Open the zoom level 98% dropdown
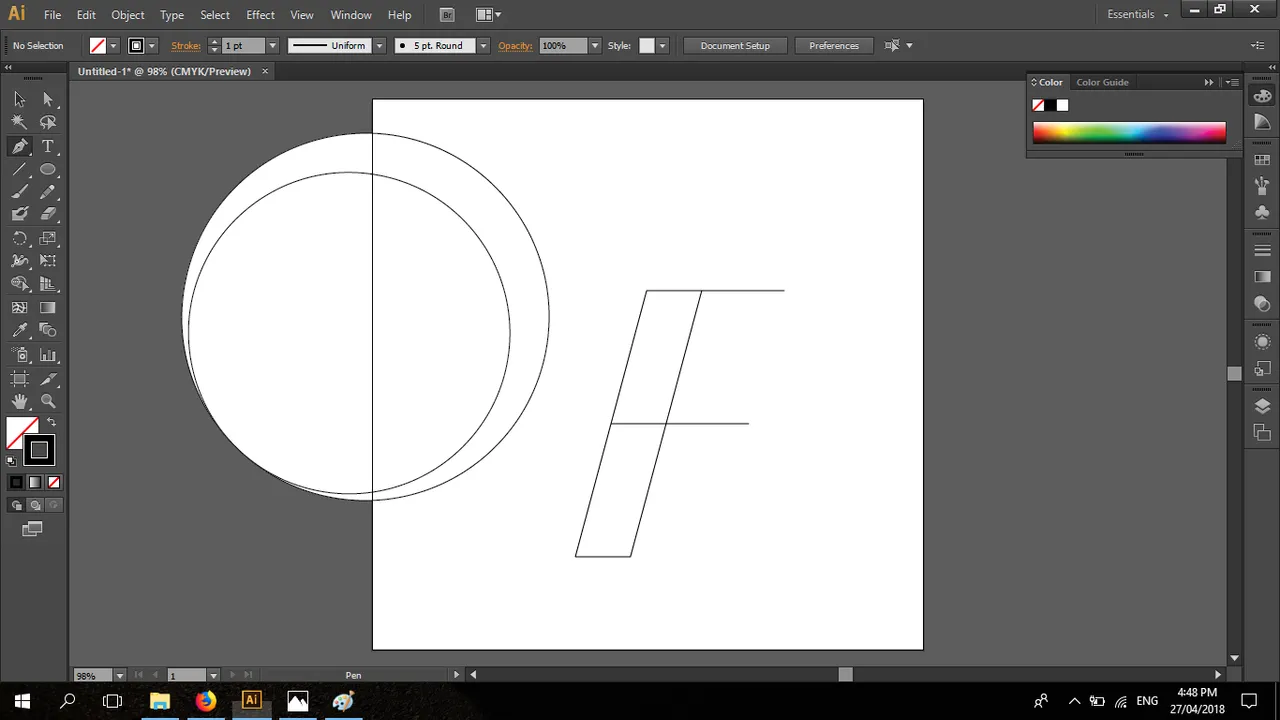 tap(120, 676)
